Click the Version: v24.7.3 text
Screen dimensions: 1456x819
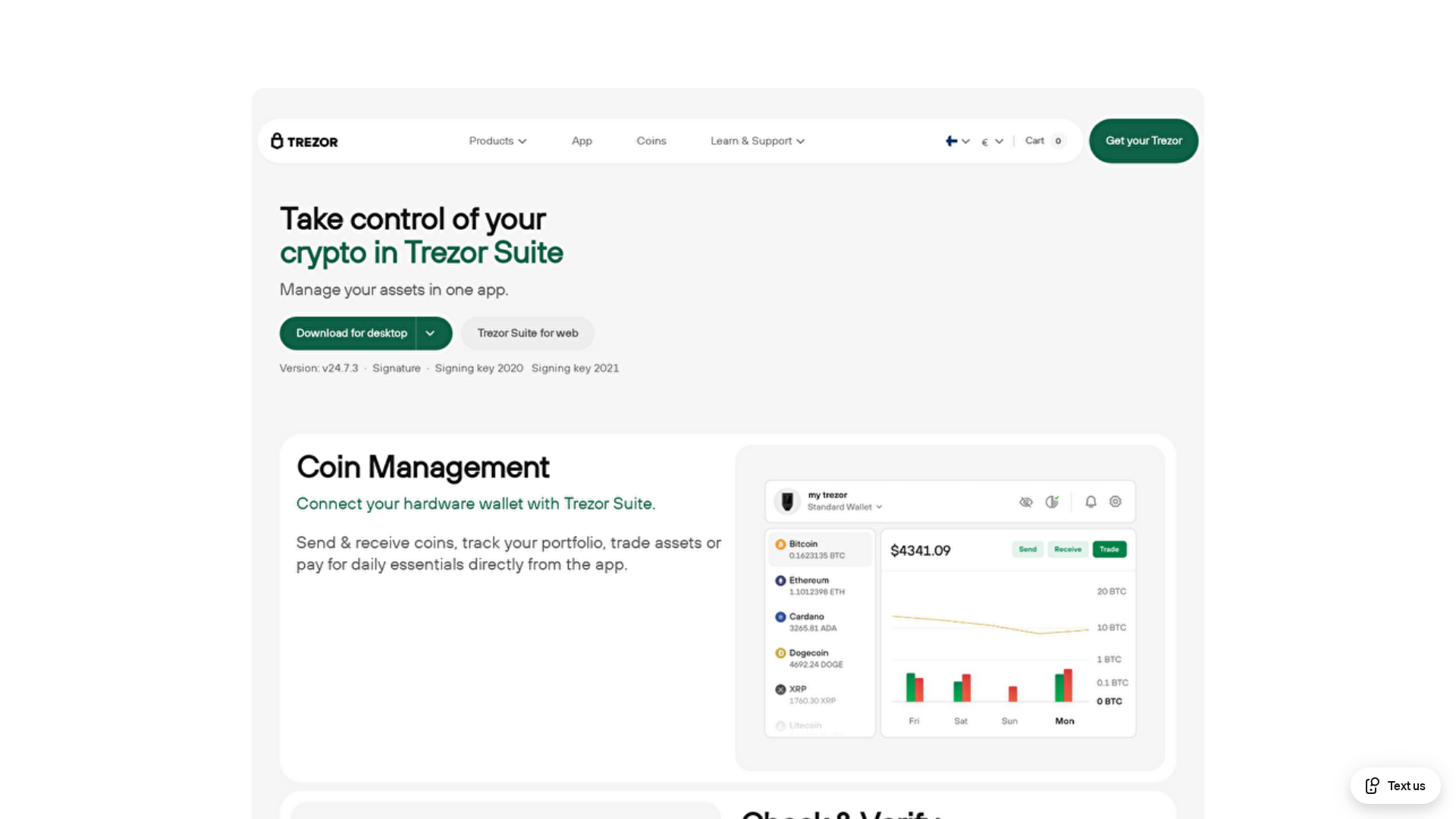[x=318, y=368]
